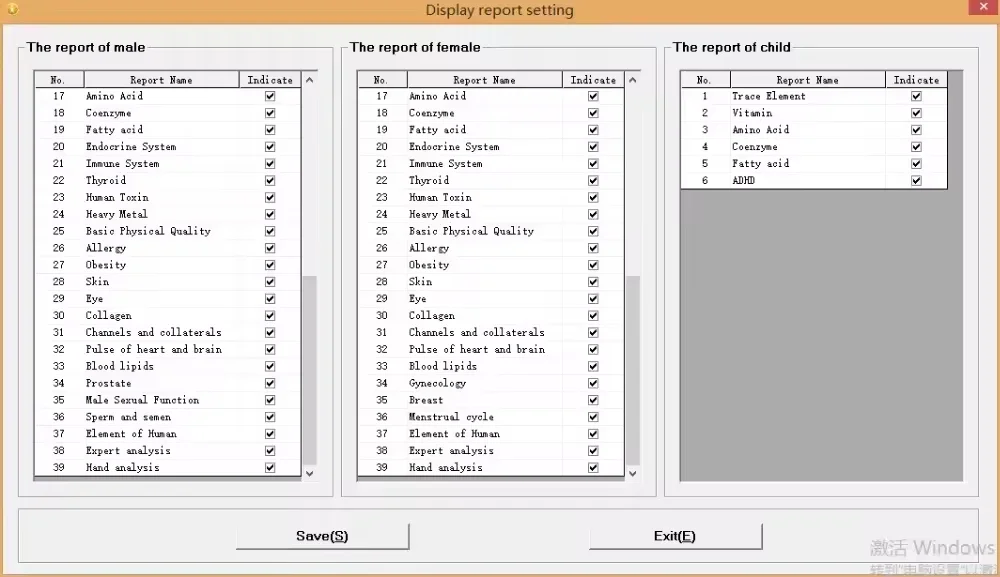Uncheck Vitamin in the child report
Image resolution: width=1000 pixels, height=577 pixels.
pos(916,113)
